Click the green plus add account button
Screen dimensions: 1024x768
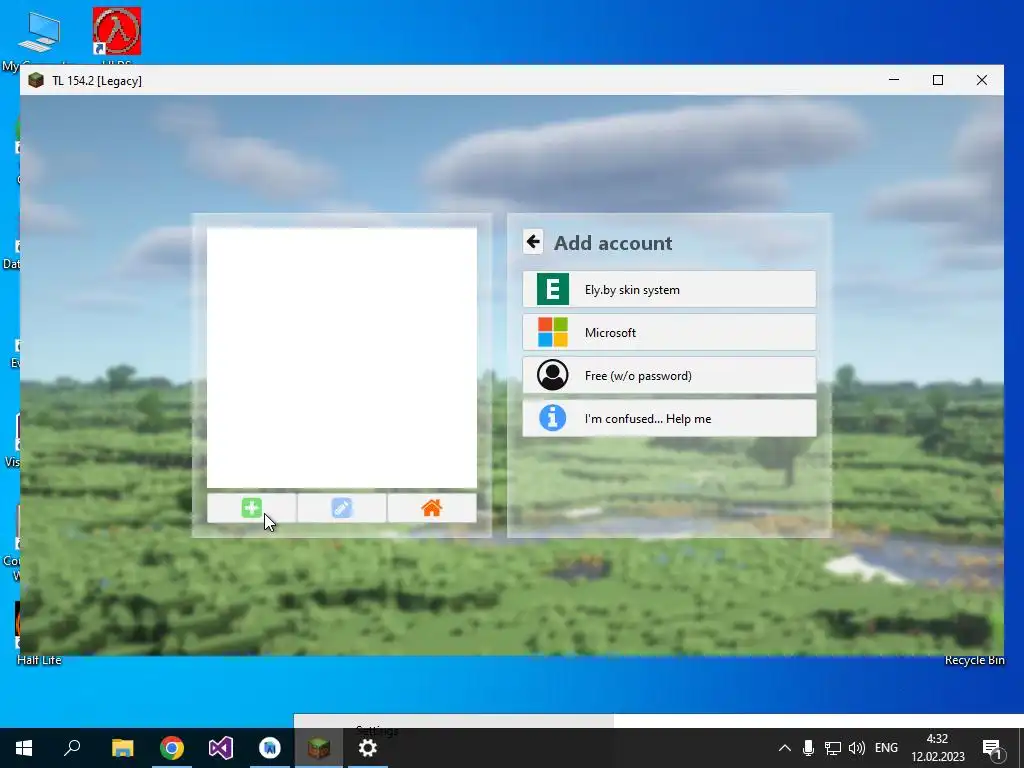(251, 508)
